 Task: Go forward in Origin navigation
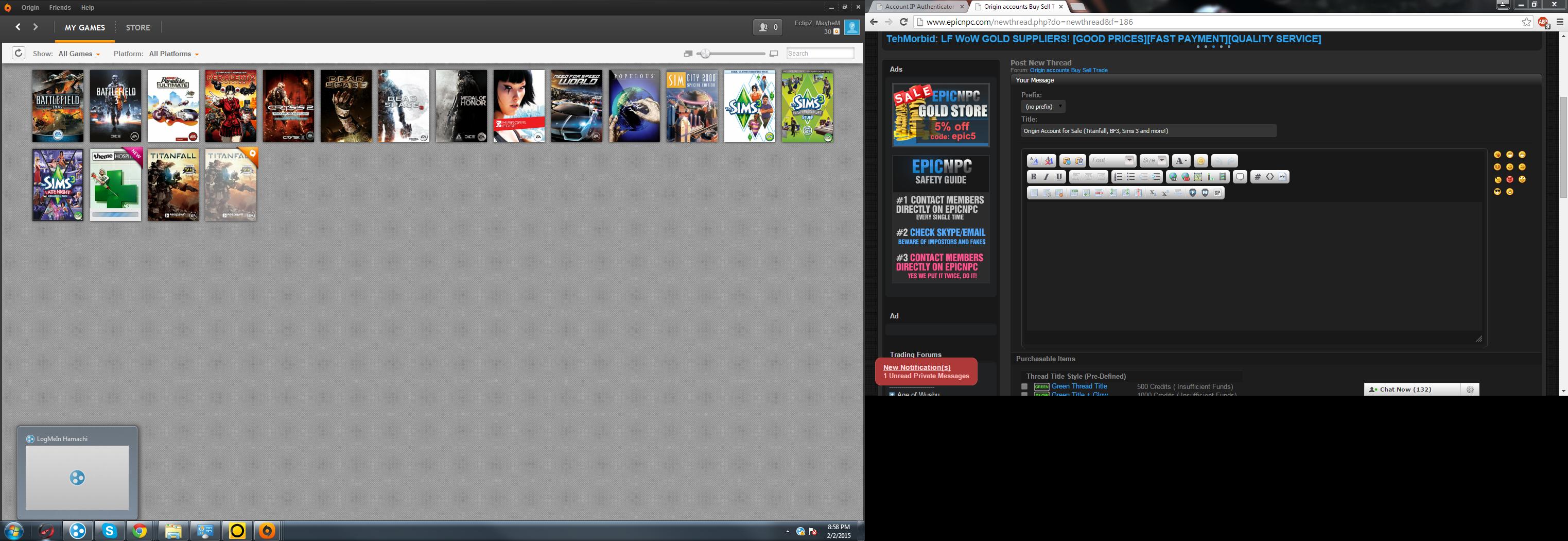click(x=36, y=27)
